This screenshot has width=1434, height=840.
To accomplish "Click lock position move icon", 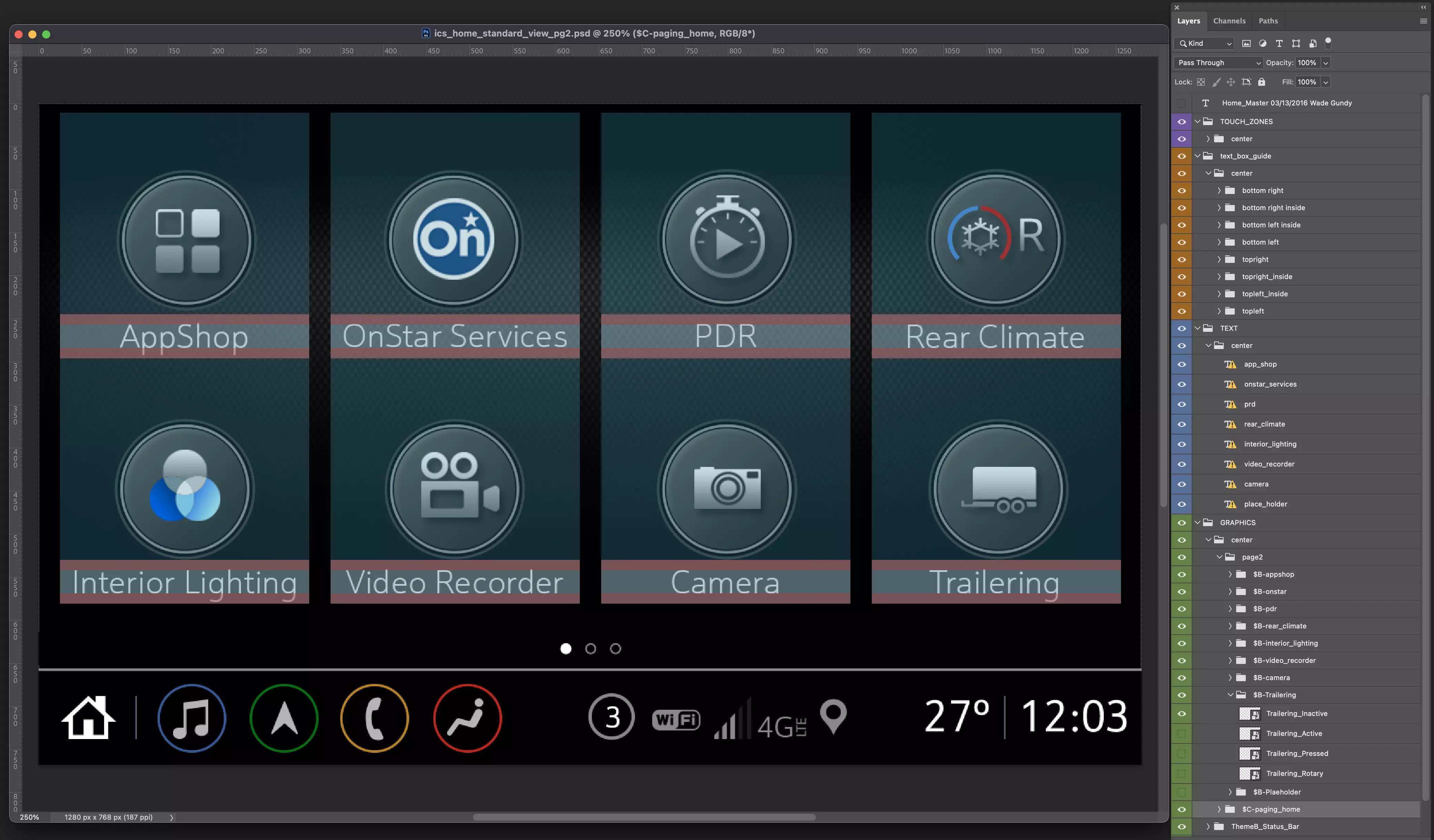I will coord(1231,82).
